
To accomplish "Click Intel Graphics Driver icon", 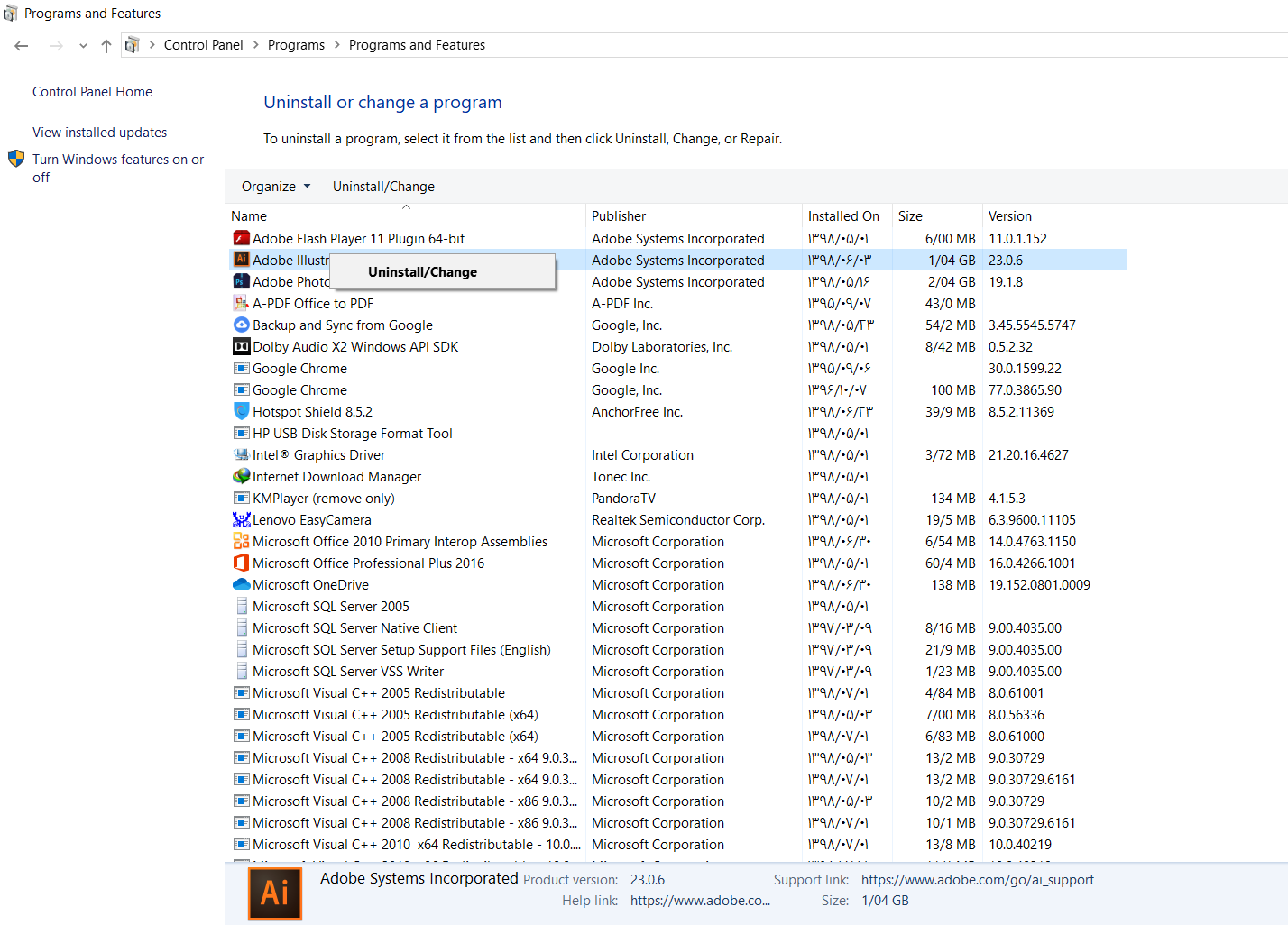I will pos(242,454).
